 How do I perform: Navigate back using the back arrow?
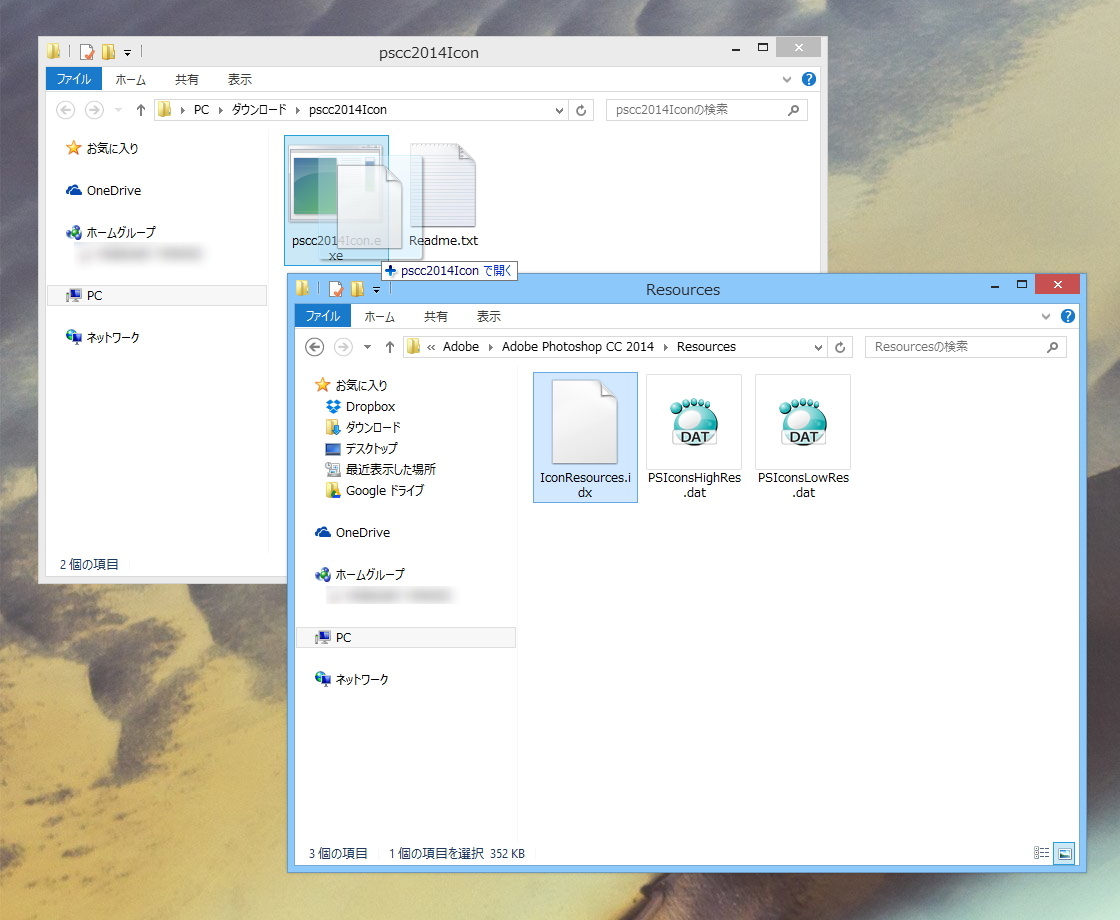pos(314,346)
